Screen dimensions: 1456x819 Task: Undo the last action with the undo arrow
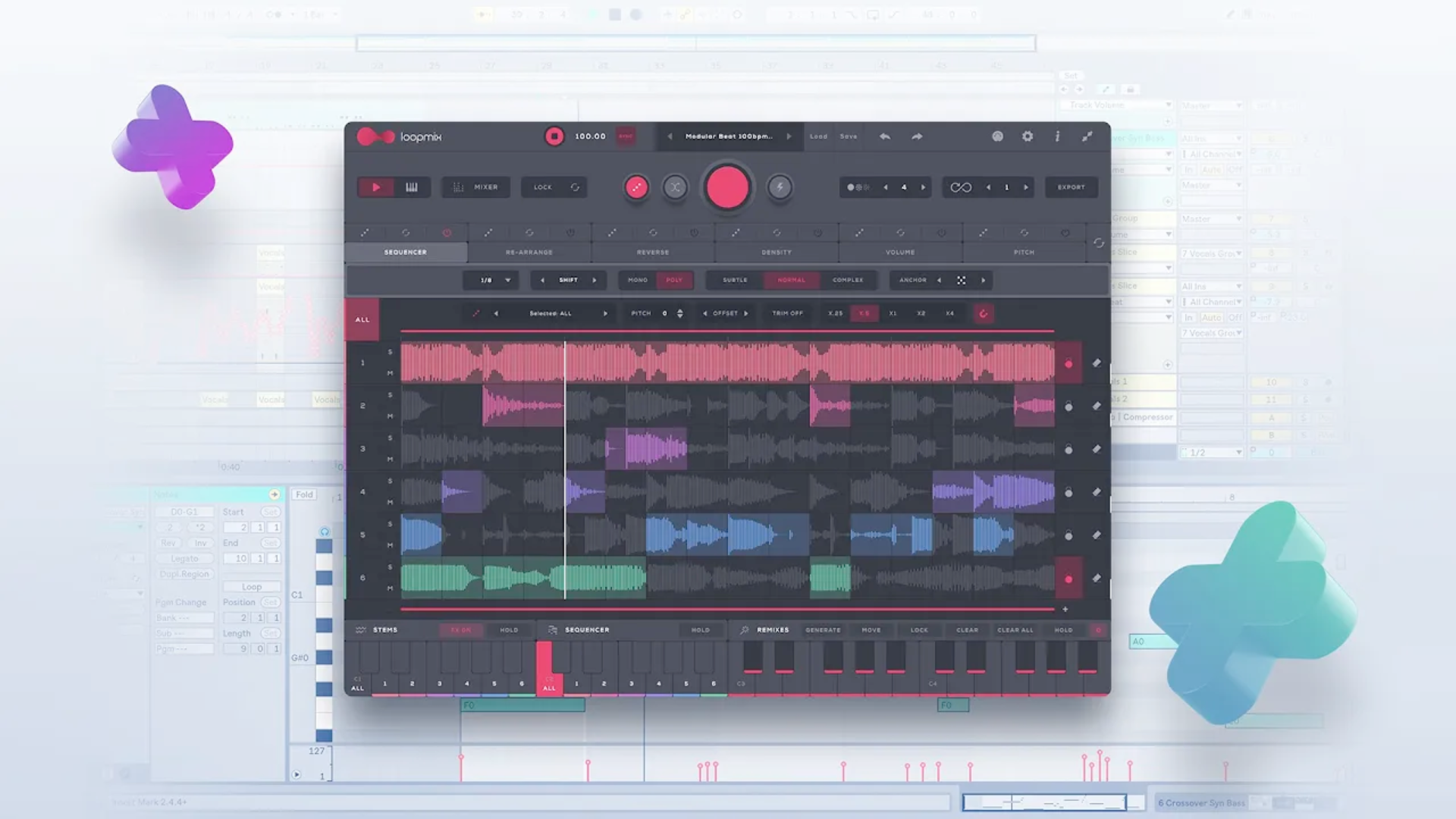point(884,136)
